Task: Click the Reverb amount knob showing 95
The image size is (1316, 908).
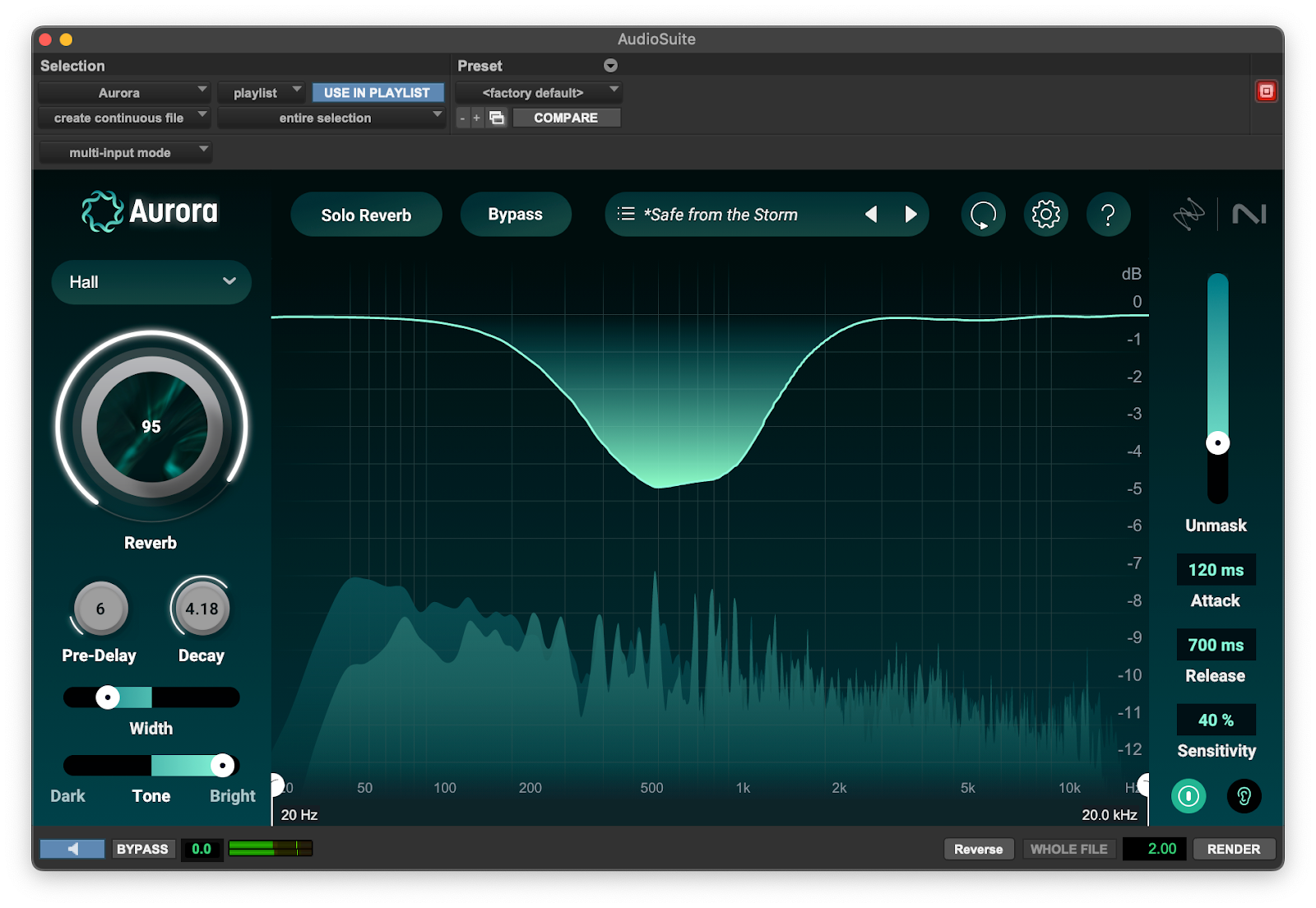Action: click(x=151, y=427)
